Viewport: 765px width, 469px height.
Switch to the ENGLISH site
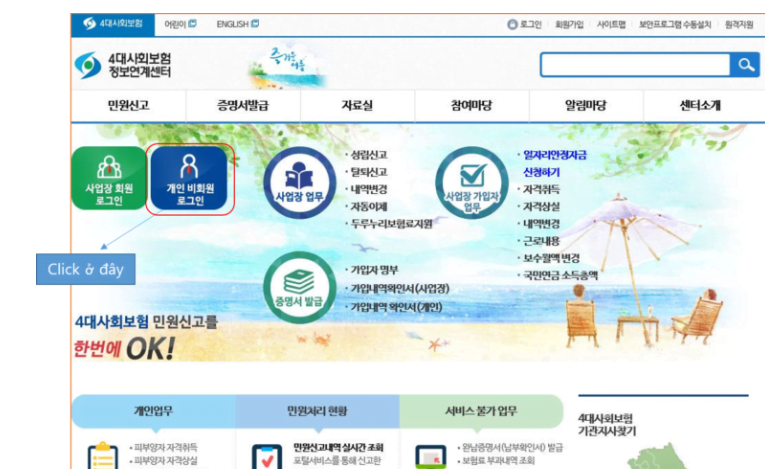pyautogui.click(x=238, y=24)
